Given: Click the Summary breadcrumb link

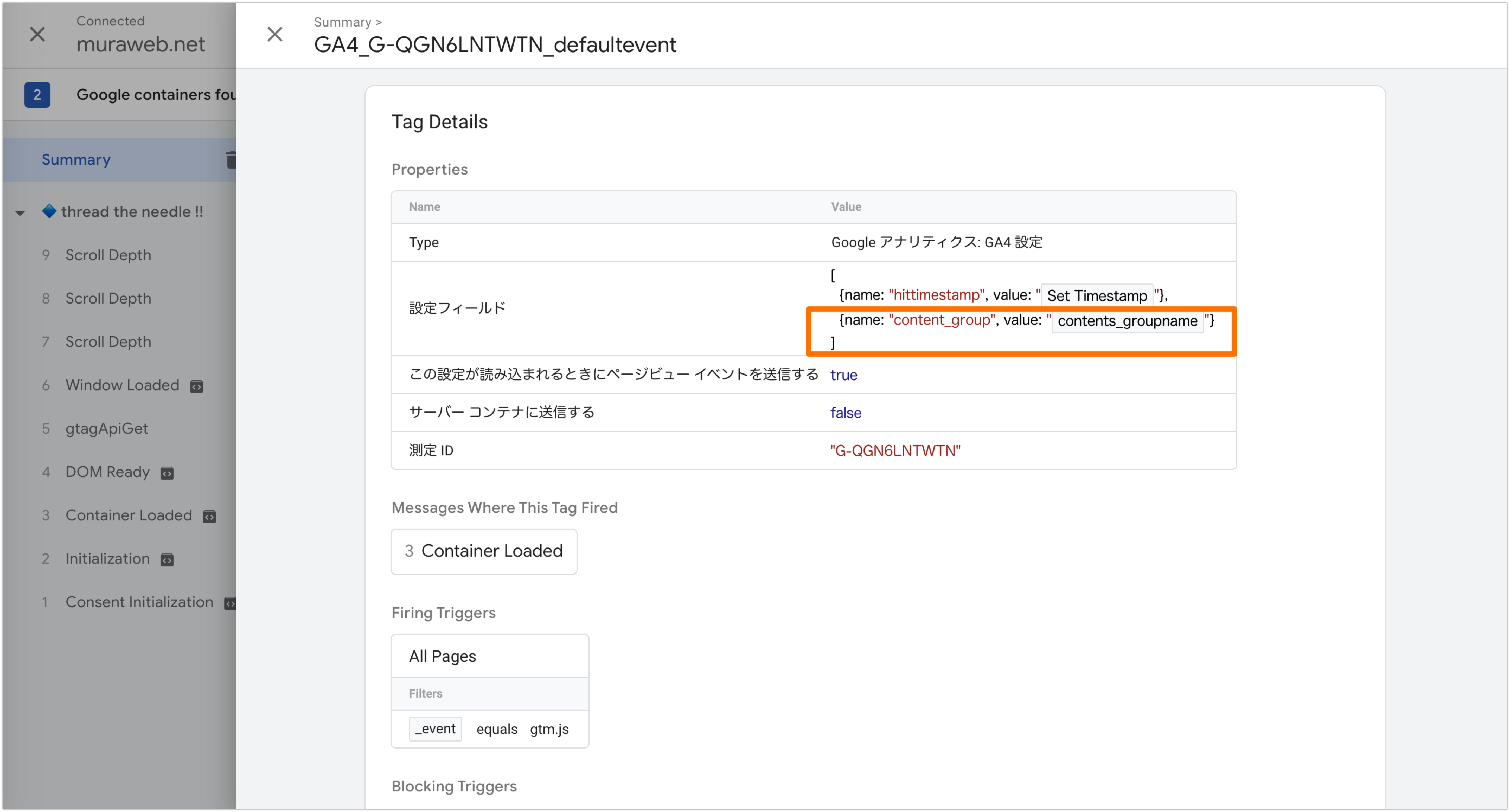Looking at the screenshot, I should point(342,22).
